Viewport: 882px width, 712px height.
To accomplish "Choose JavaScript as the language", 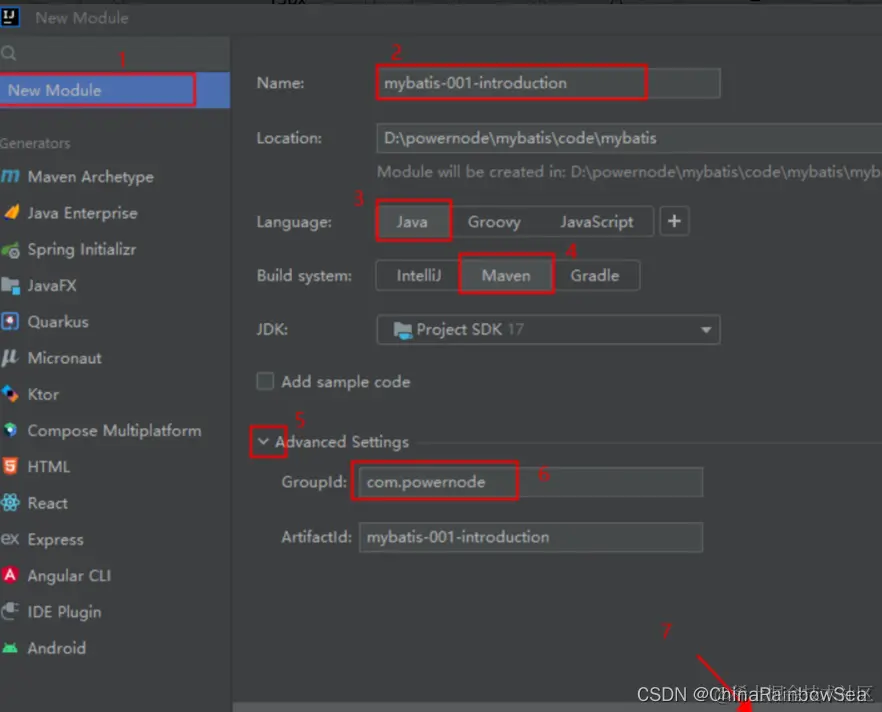I will point(596,222).
